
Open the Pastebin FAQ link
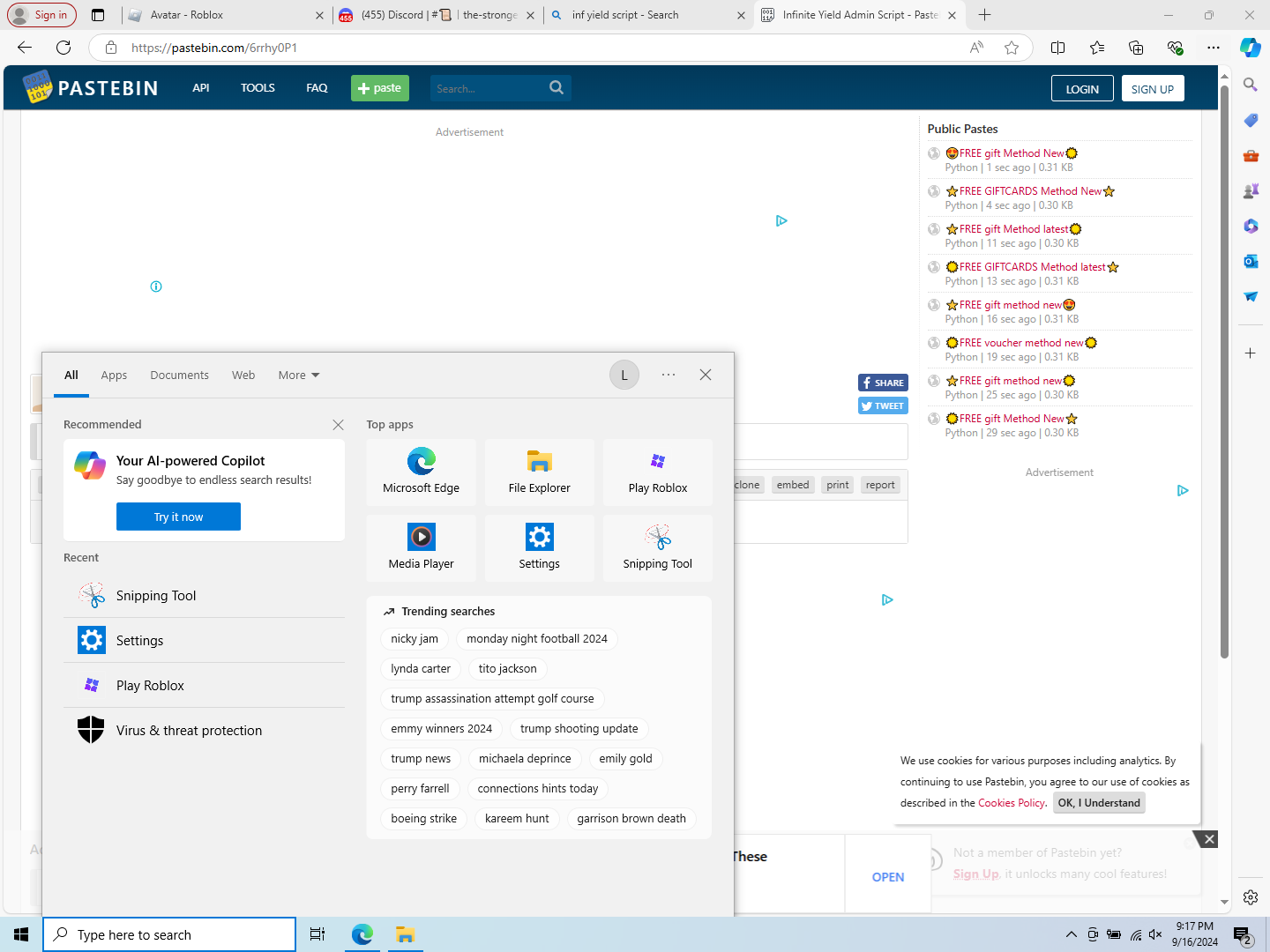(x=317, y=88)
